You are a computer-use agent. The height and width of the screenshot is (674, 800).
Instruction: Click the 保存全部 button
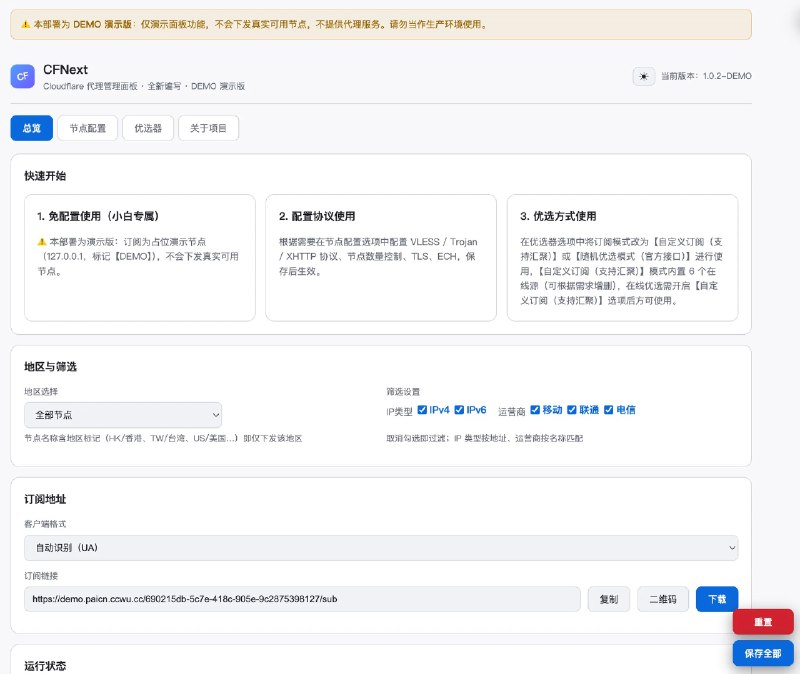(x=763, y=653)
